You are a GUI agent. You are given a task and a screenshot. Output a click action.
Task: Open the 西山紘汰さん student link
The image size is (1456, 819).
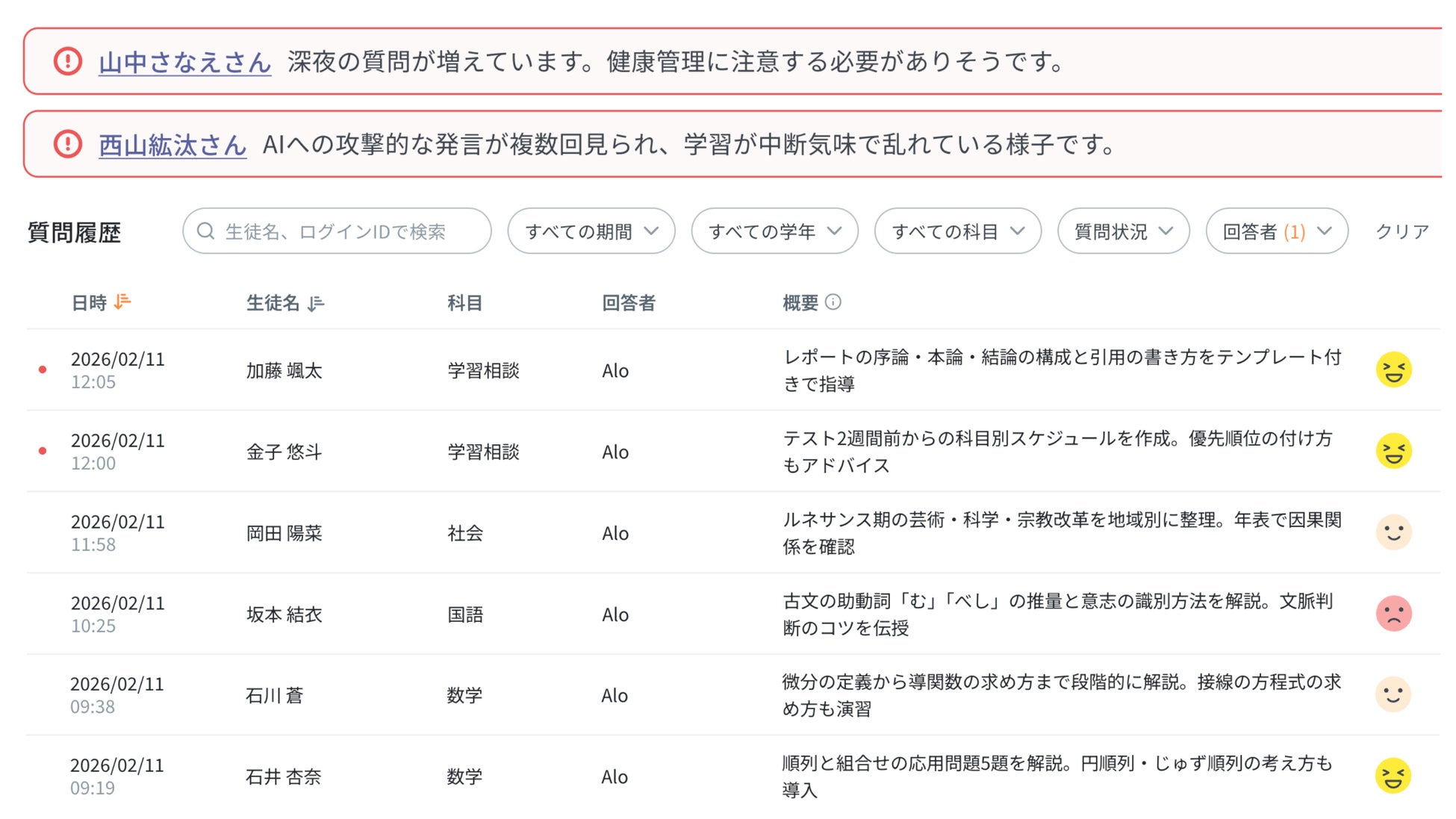[x=172, y=144]
